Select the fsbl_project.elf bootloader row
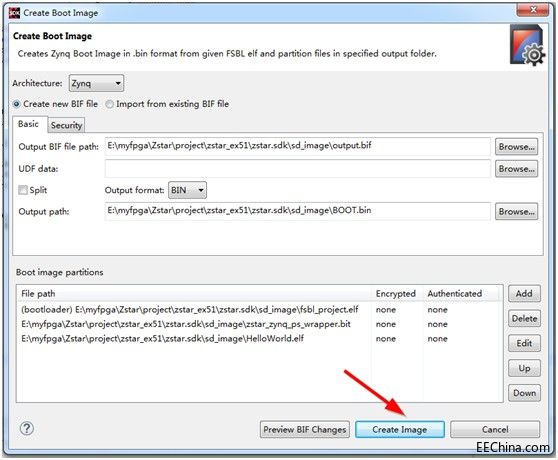The width and height of the screenshot is (558, 460). 259,310
